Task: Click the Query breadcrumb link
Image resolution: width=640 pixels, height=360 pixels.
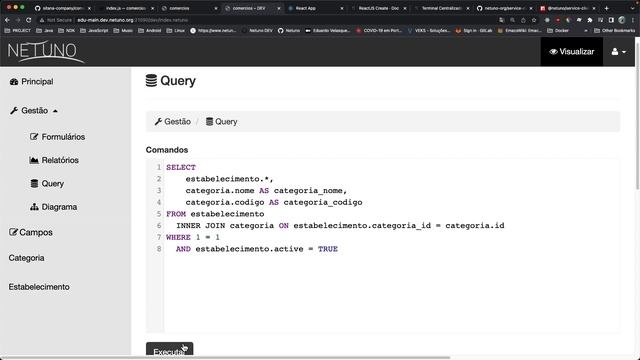Action: point(222,122)
